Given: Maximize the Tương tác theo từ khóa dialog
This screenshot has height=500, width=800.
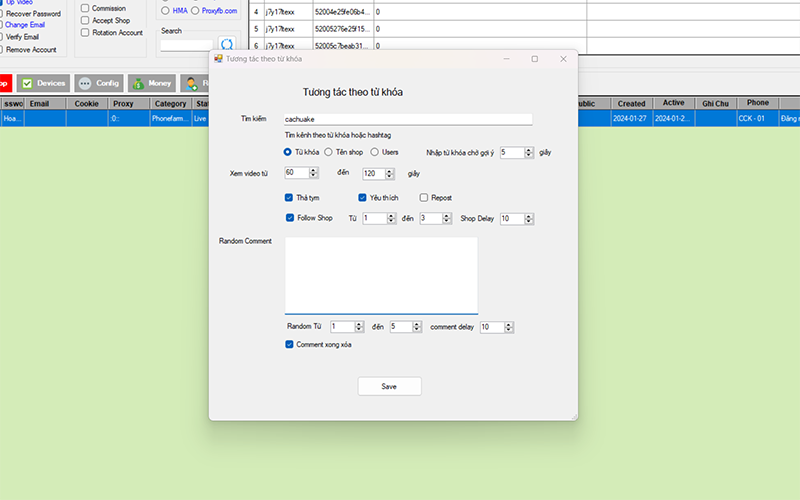Looking at the screenshot, I should pos(535,59).
